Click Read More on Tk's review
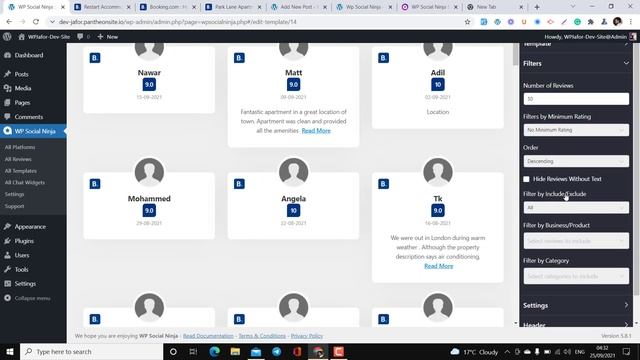 (x=438, y=266)
